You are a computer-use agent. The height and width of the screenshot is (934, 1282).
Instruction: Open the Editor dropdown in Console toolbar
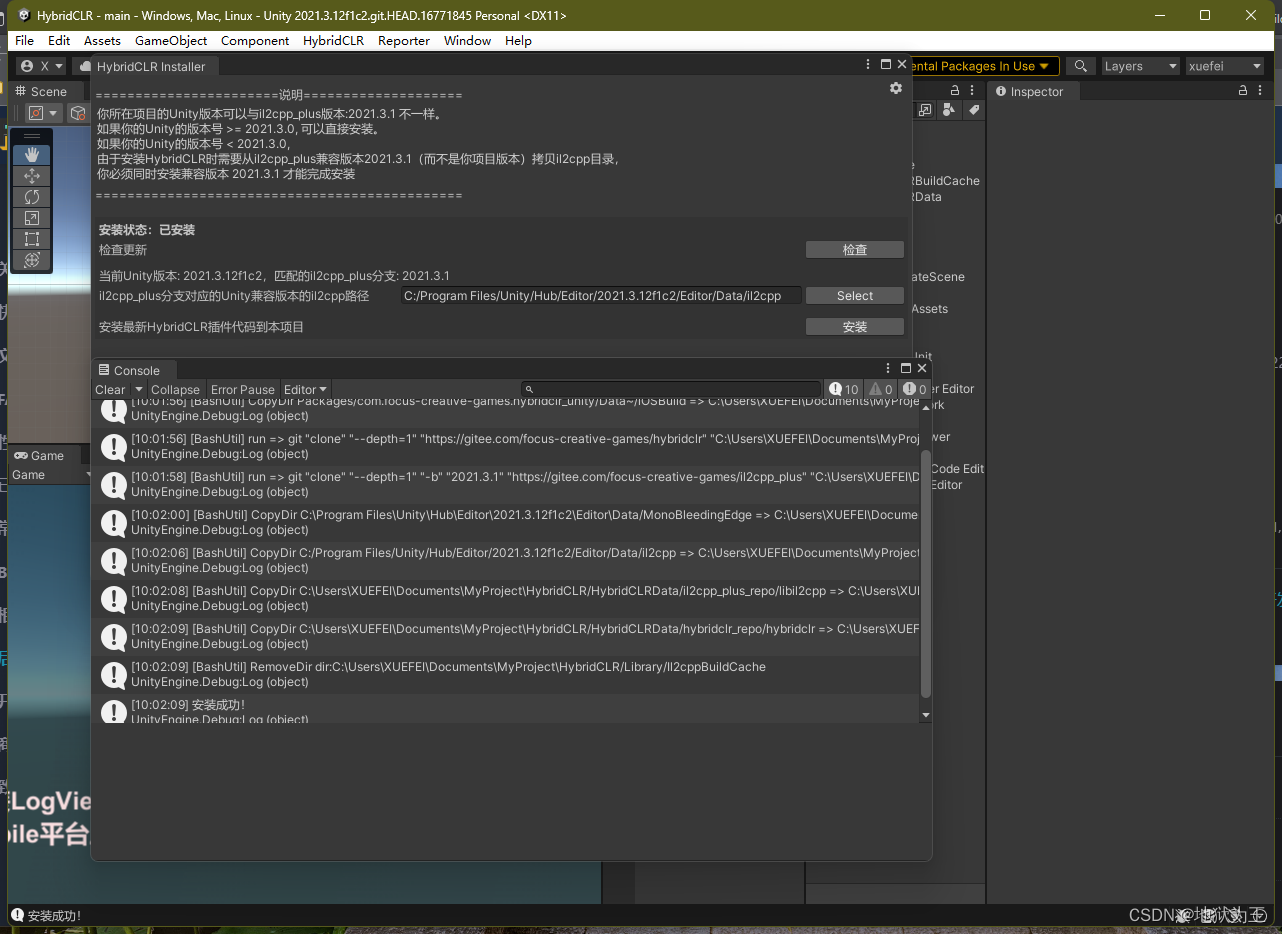pos(305,389)
